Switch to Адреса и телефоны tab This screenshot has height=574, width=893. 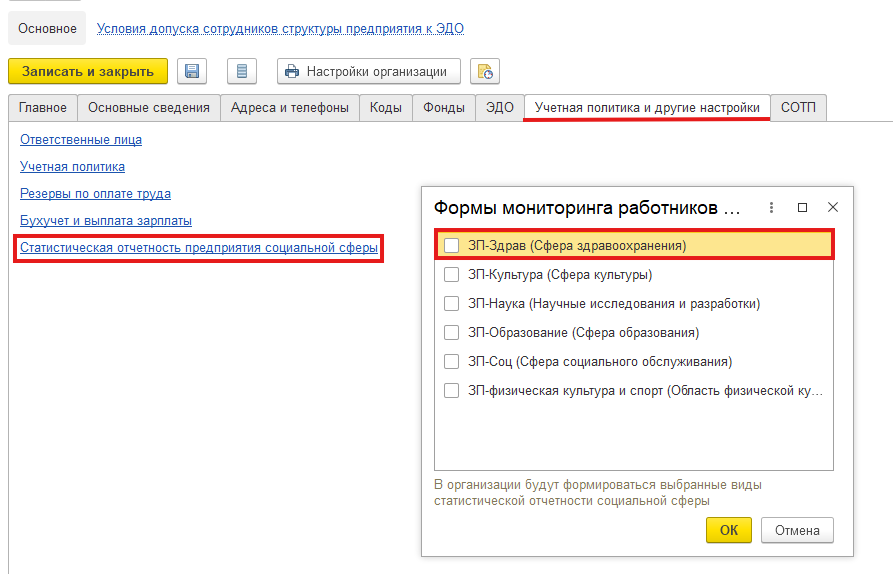(x=289, y=108)
